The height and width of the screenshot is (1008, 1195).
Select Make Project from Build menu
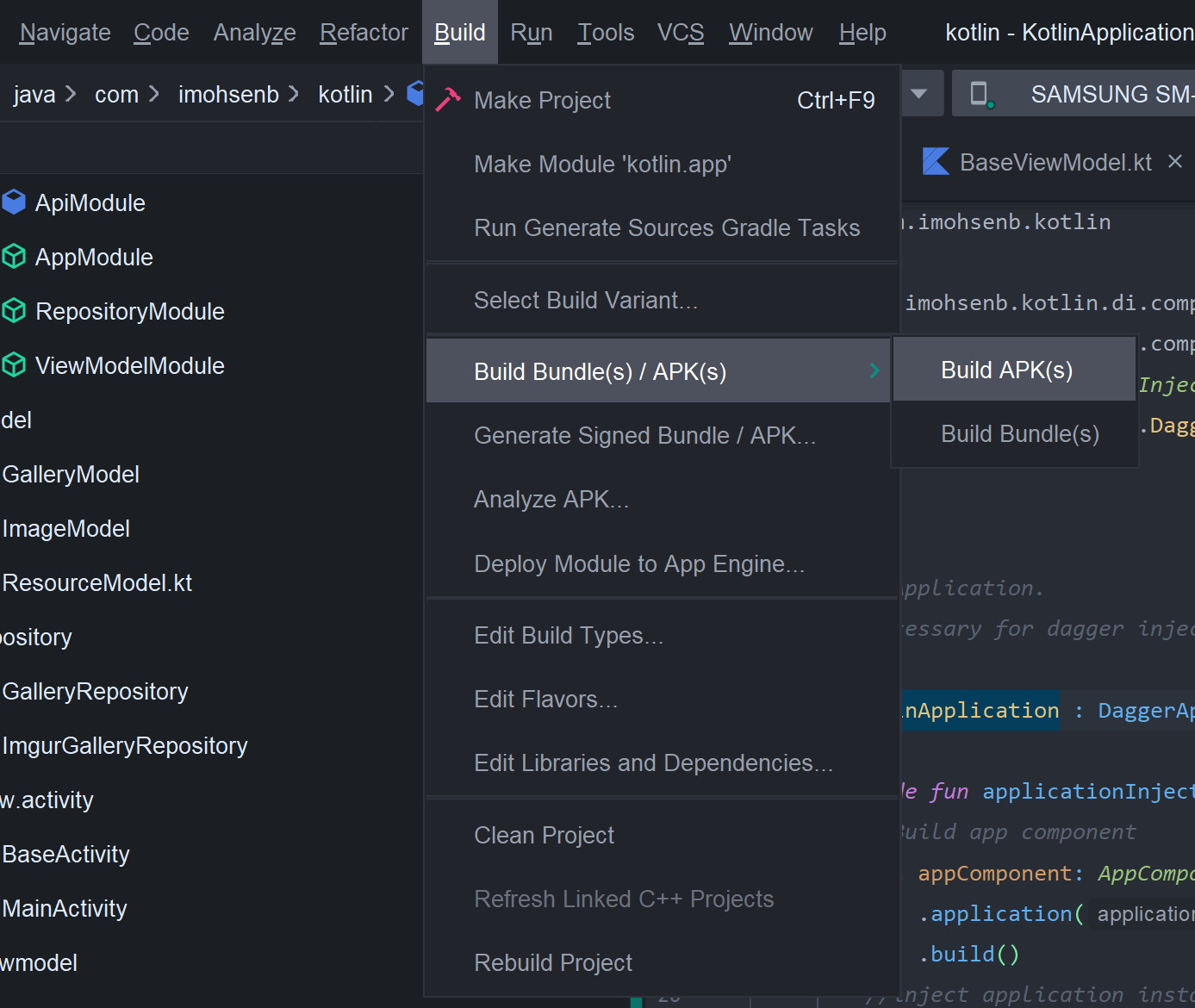coord(662,100)
